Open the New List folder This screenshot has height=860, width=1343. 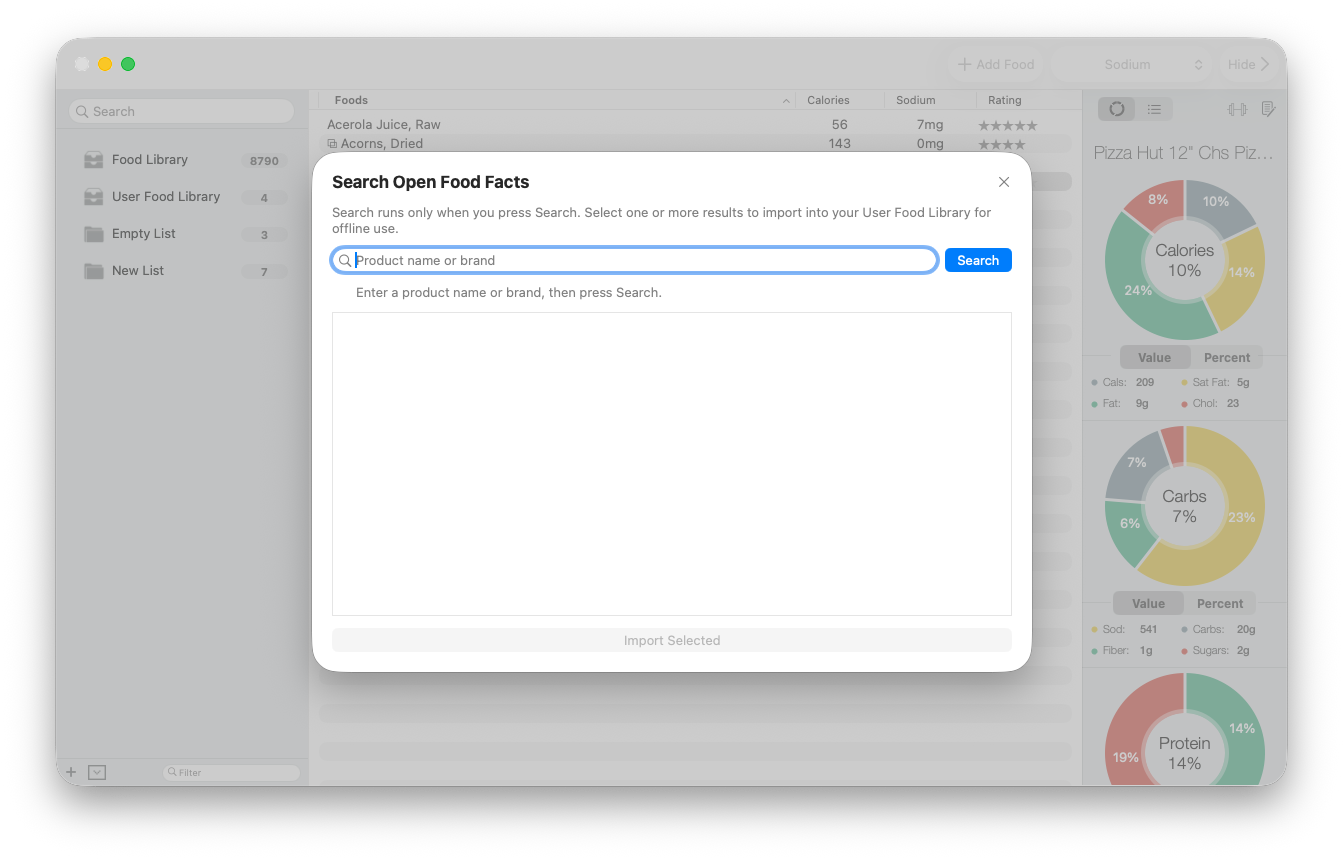click(x=182, y=271)
